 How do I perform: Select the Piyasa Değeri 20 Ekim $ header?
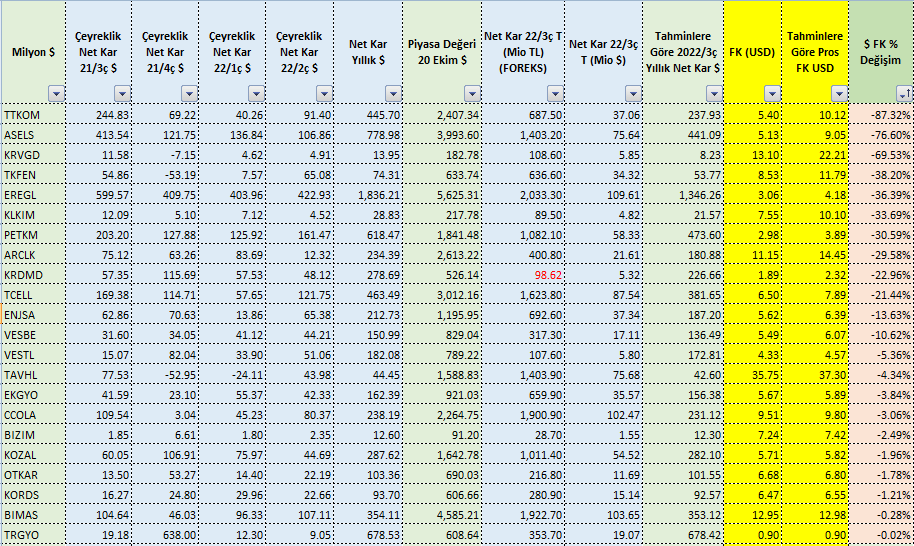point(442,52)
